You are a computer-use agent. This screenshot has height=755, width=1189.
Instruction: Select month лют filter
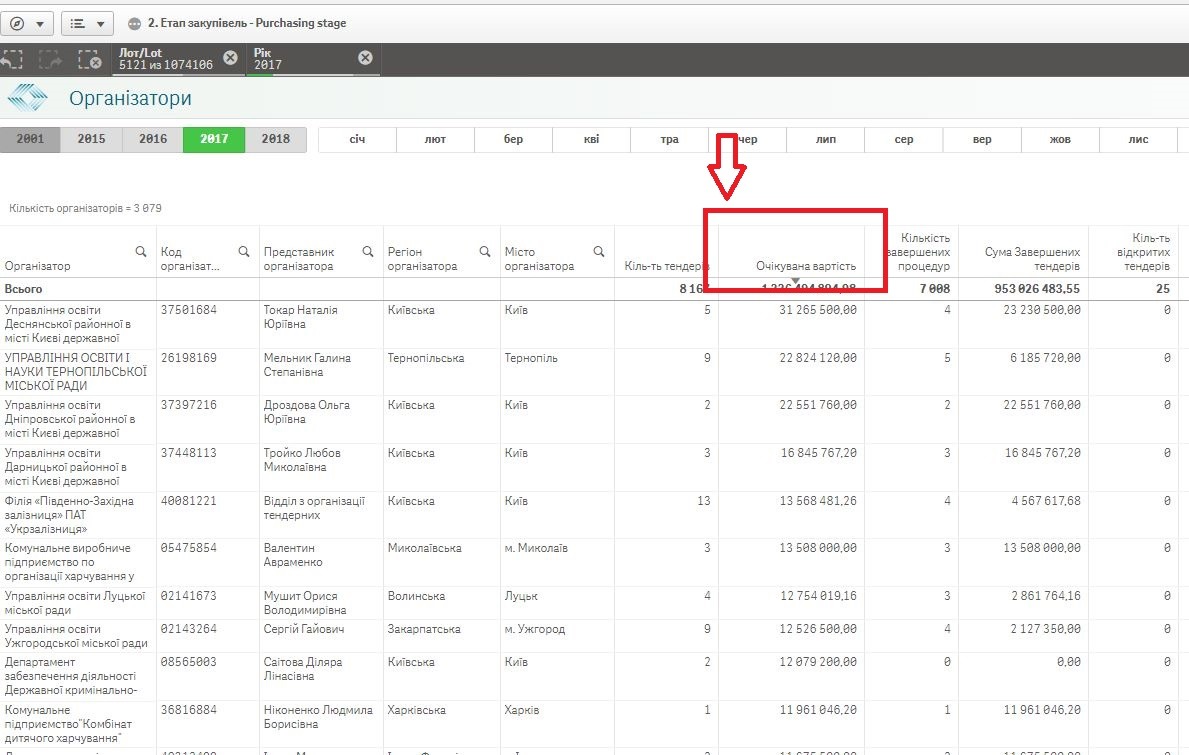[x=435, y=140]
